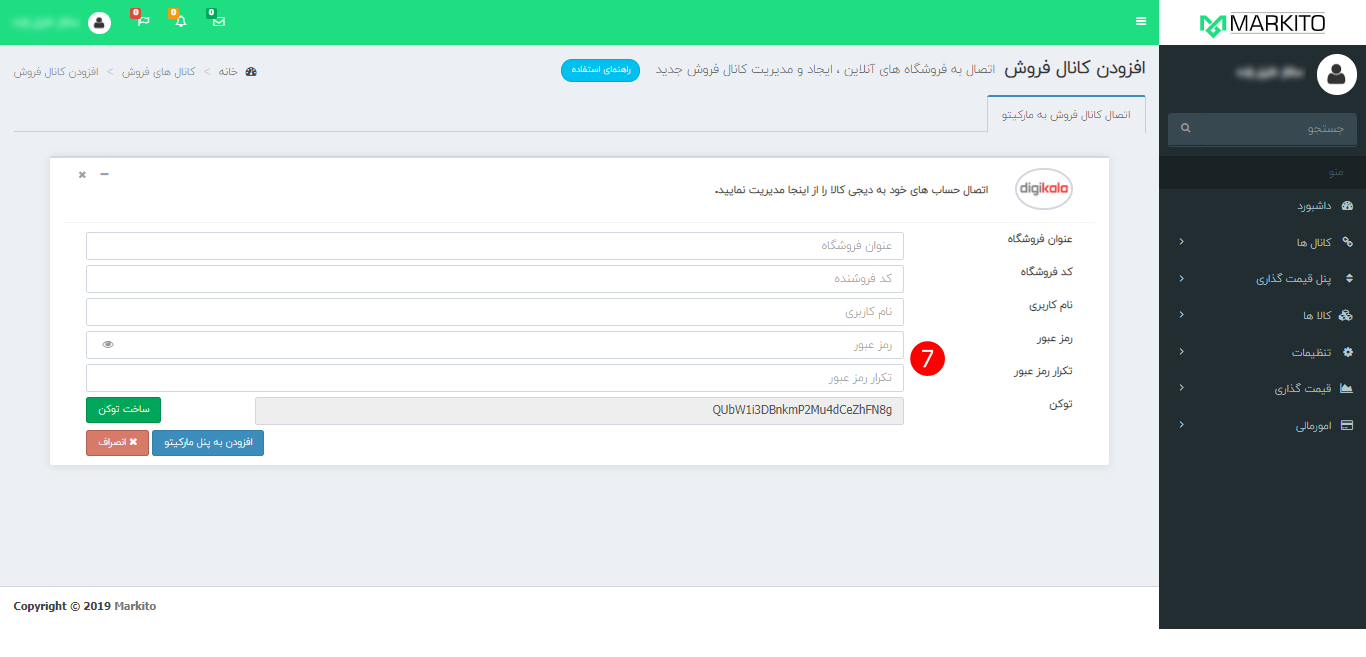Open کانال ها sidebar menu

[1262, 242]
